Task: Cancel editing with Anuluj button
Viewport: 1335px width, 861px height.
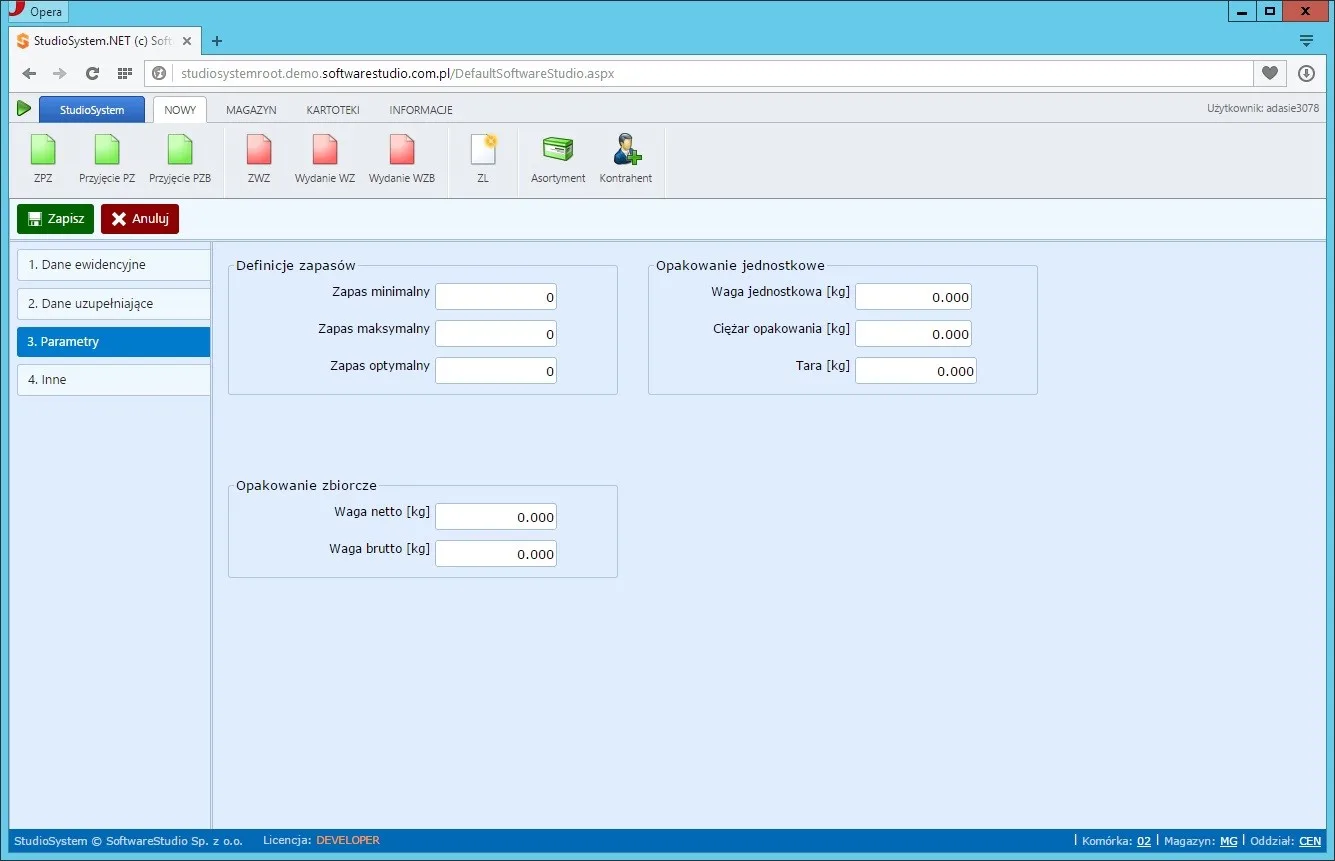Action: [140, 219]
